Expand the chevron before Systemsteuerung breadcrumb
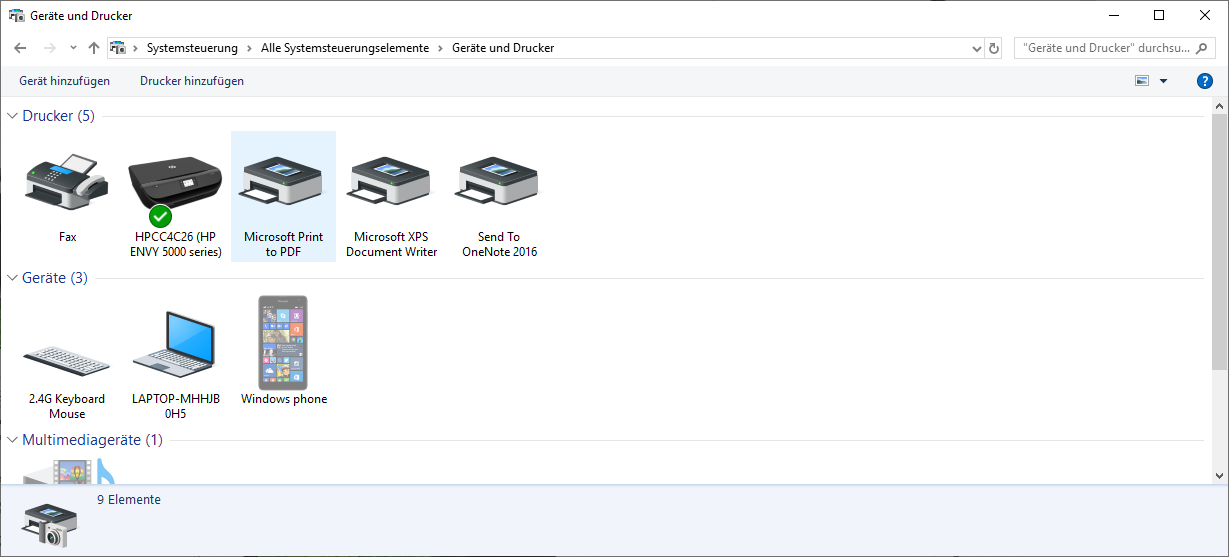 click(x=135, y=48)
